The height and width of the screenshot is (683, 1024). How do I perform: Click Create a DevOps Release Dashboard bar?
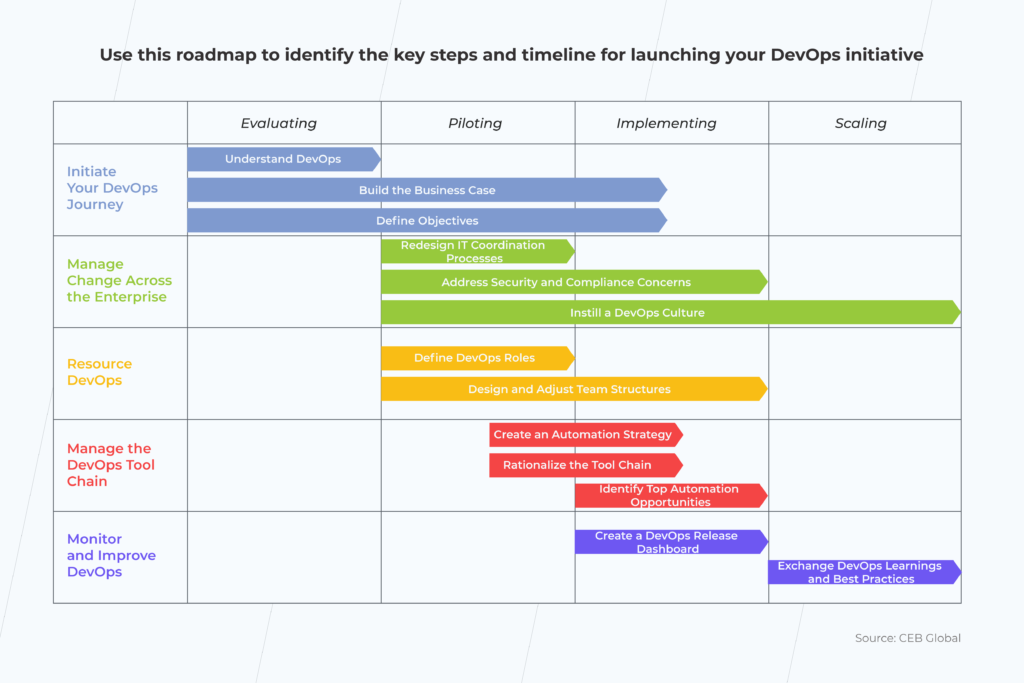coord(671,542)
